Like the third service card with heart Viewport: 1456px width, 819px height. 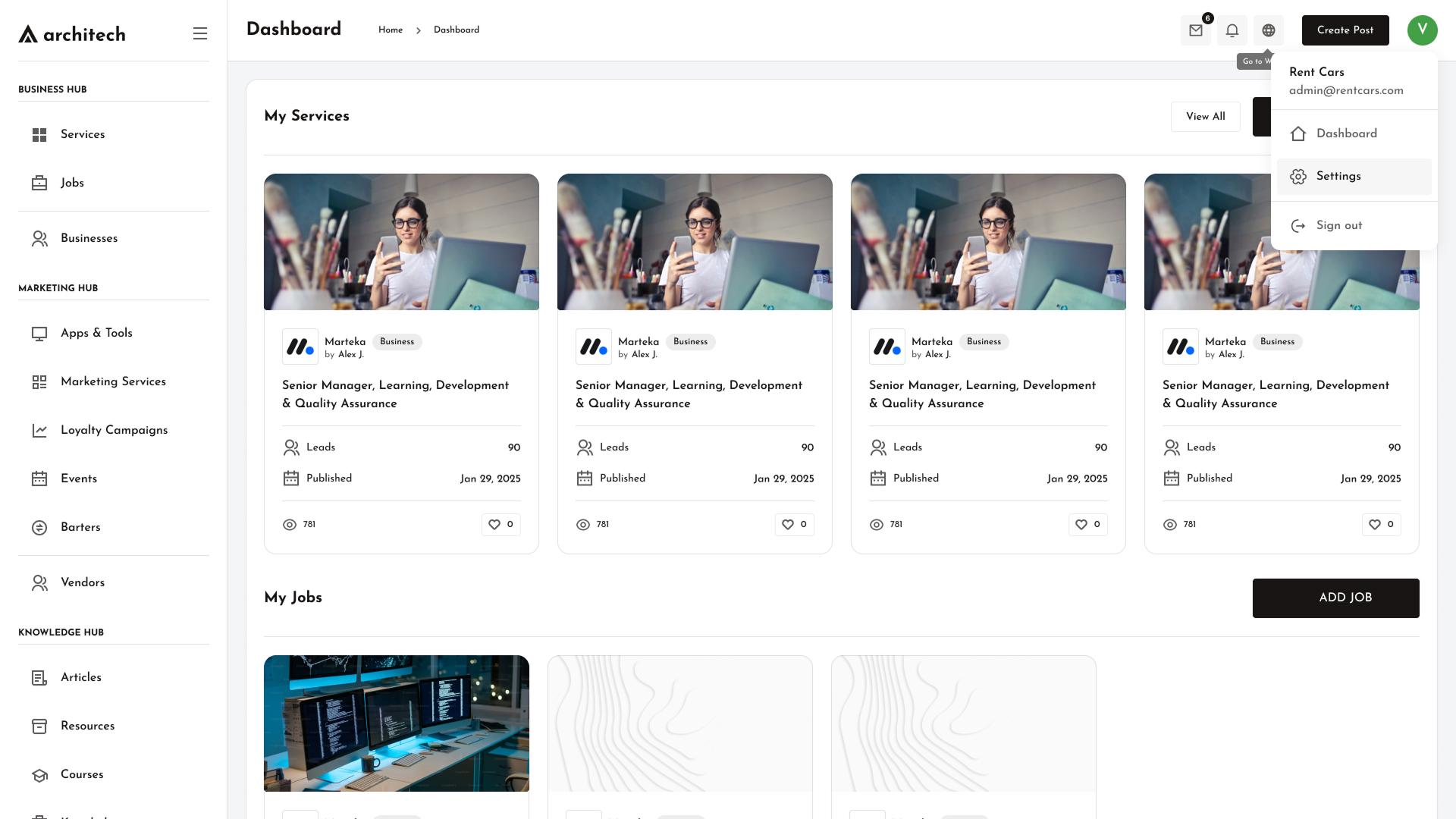tap(1088, 525)
